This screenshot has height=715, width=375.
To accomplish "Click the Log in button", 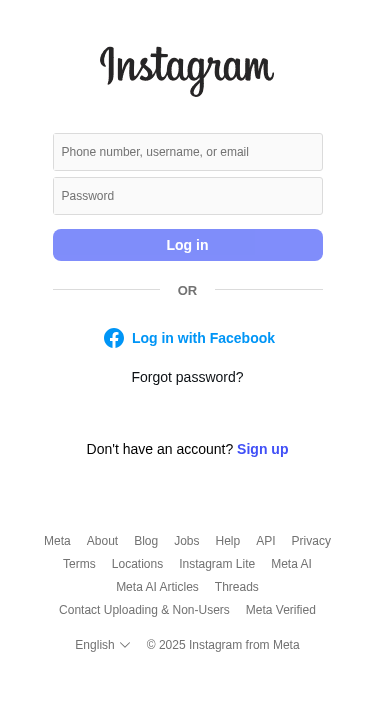I will (x=188, y=245).
